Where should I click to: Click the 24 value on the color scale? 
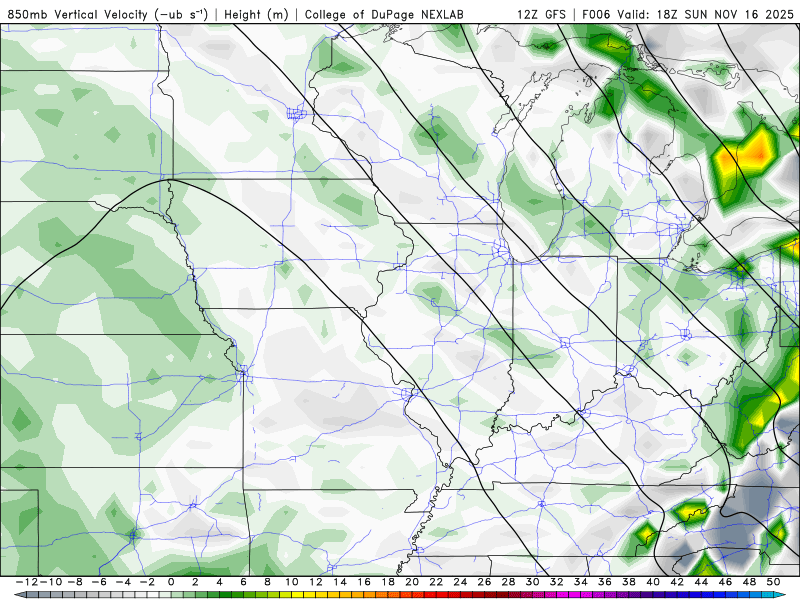460,582
